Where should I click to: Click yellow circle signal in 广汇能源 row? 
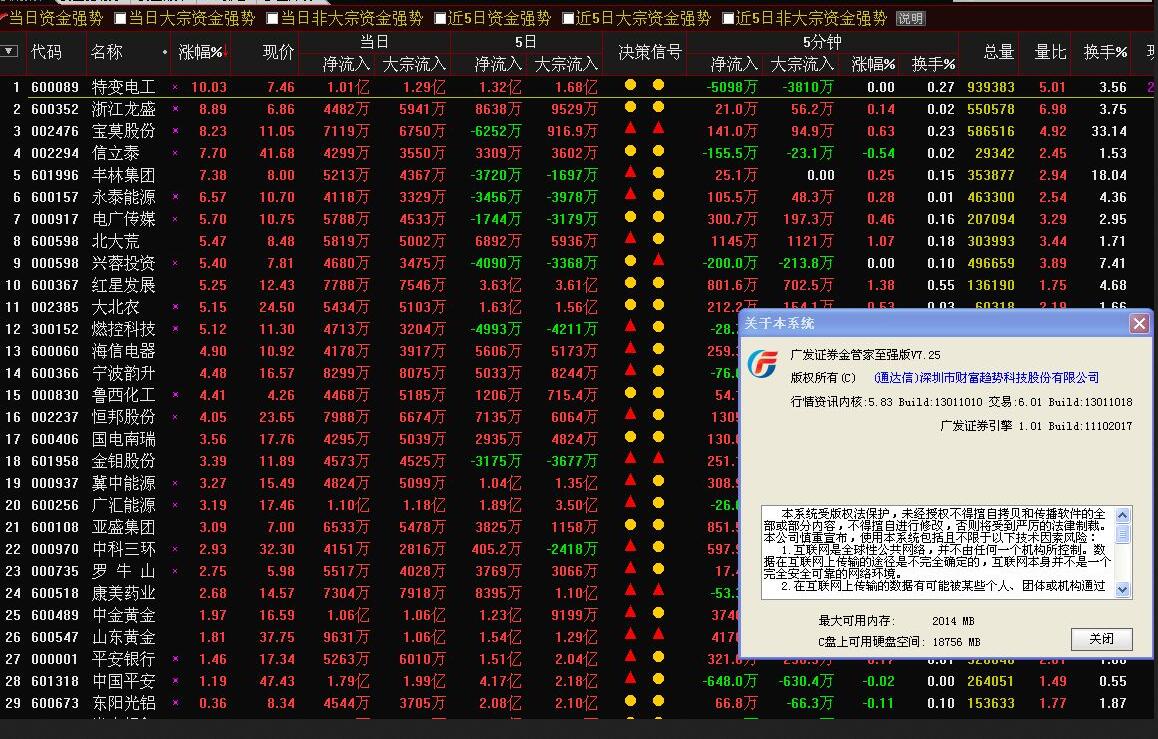point(658,503)
